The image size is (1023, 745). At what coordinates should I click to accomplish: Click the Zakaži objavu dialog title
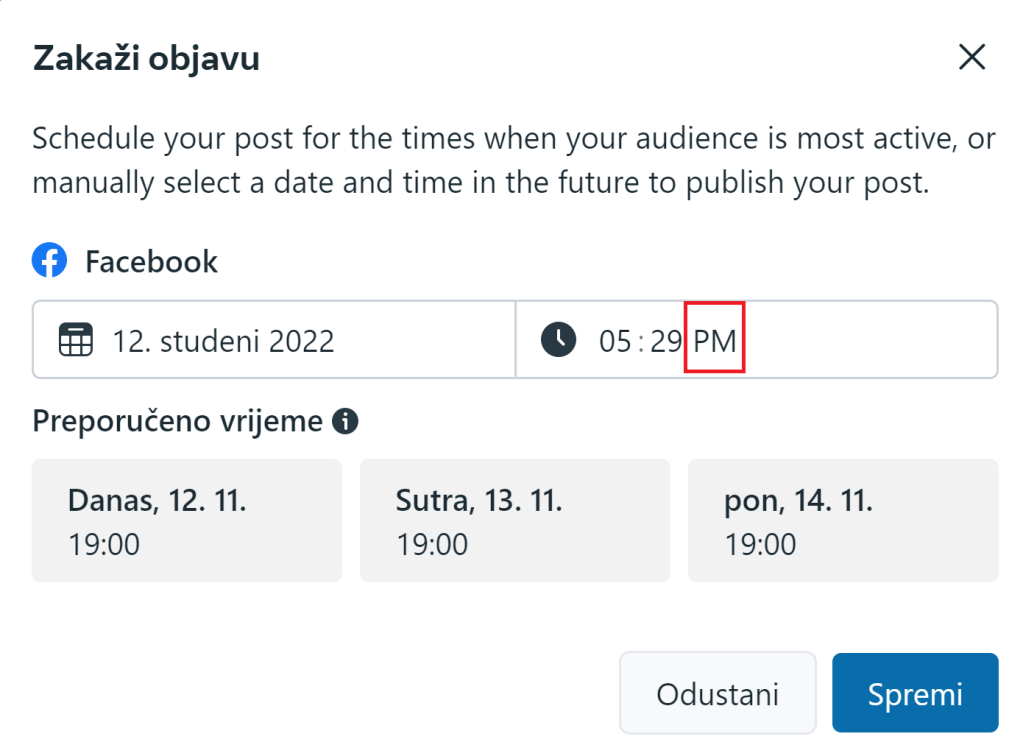pyautogui.click(x=146, y=59)
